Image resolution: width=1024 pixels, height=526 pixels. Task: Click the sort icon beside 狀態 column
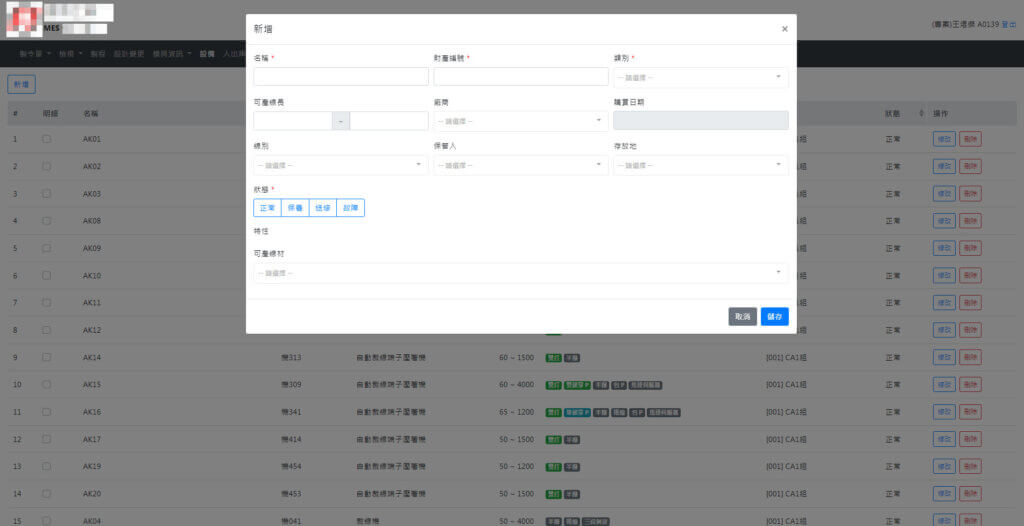921,112
